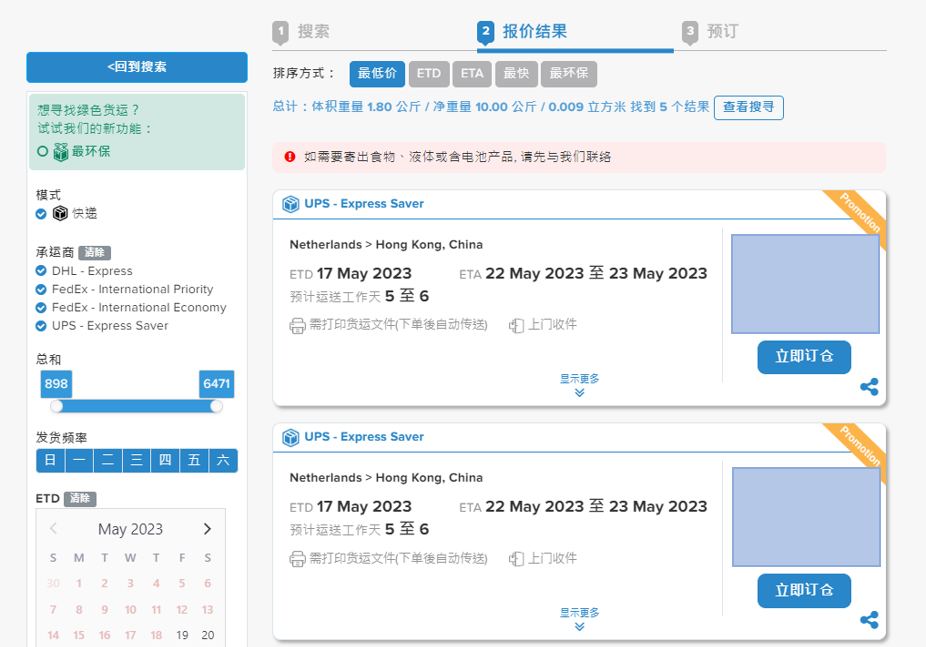Toggle Saturday 六 departure frequency
926x647 pixels.
(x=223, y=460)
